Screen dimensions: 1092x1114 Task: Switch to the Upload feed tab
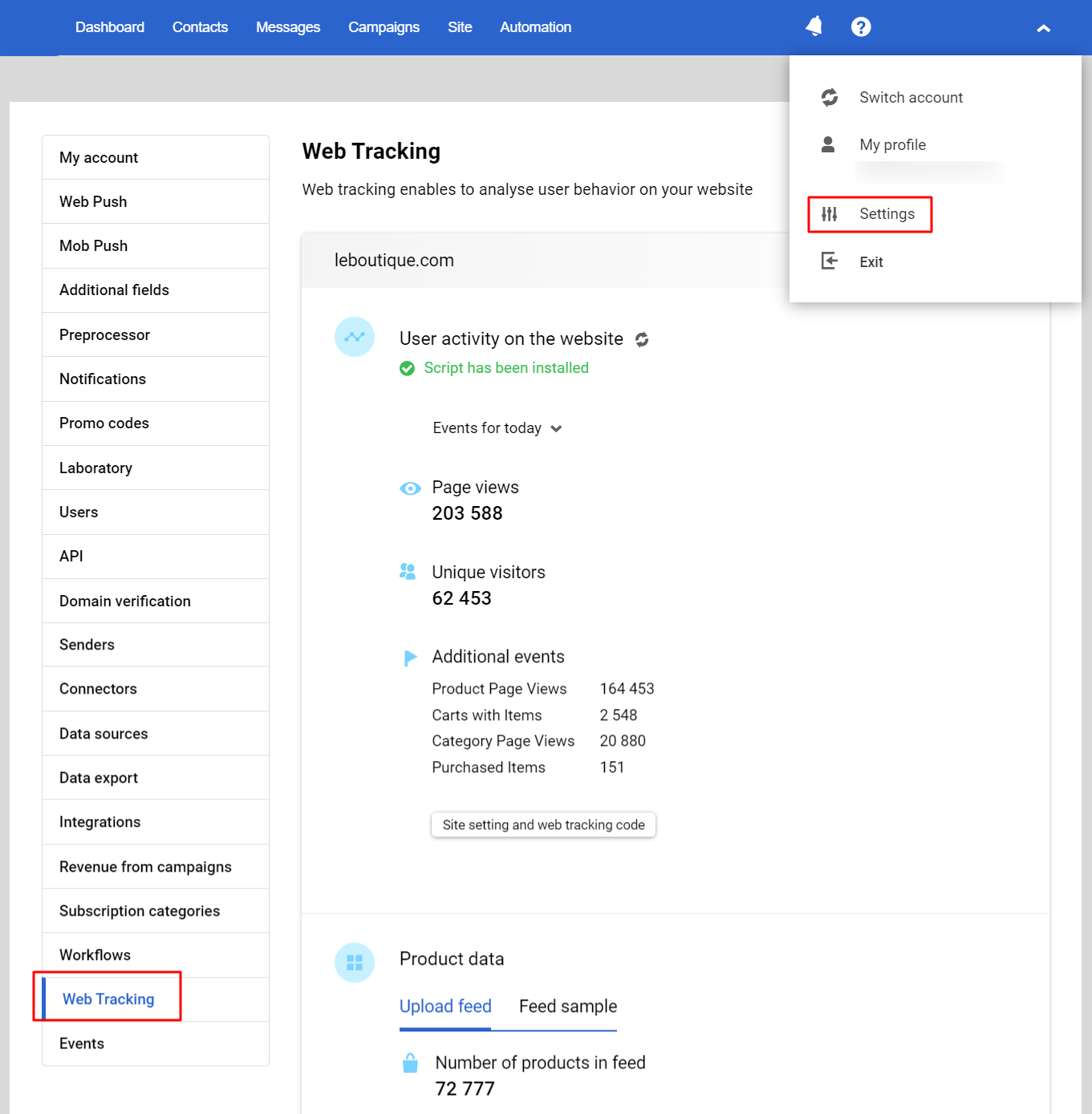tap(445, 1007)
